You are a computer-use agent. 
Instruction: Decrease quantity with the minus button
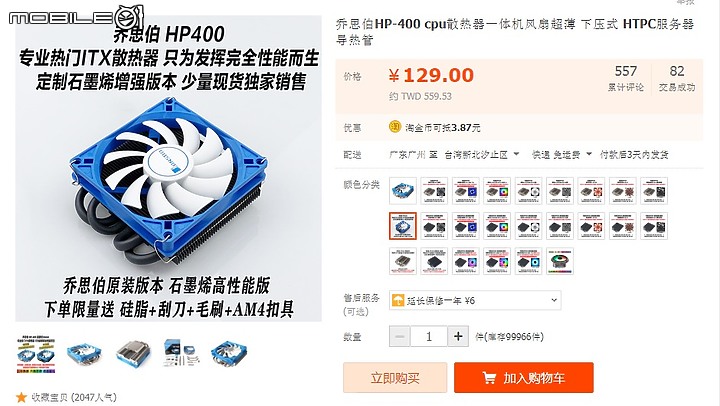pos(399,337)
